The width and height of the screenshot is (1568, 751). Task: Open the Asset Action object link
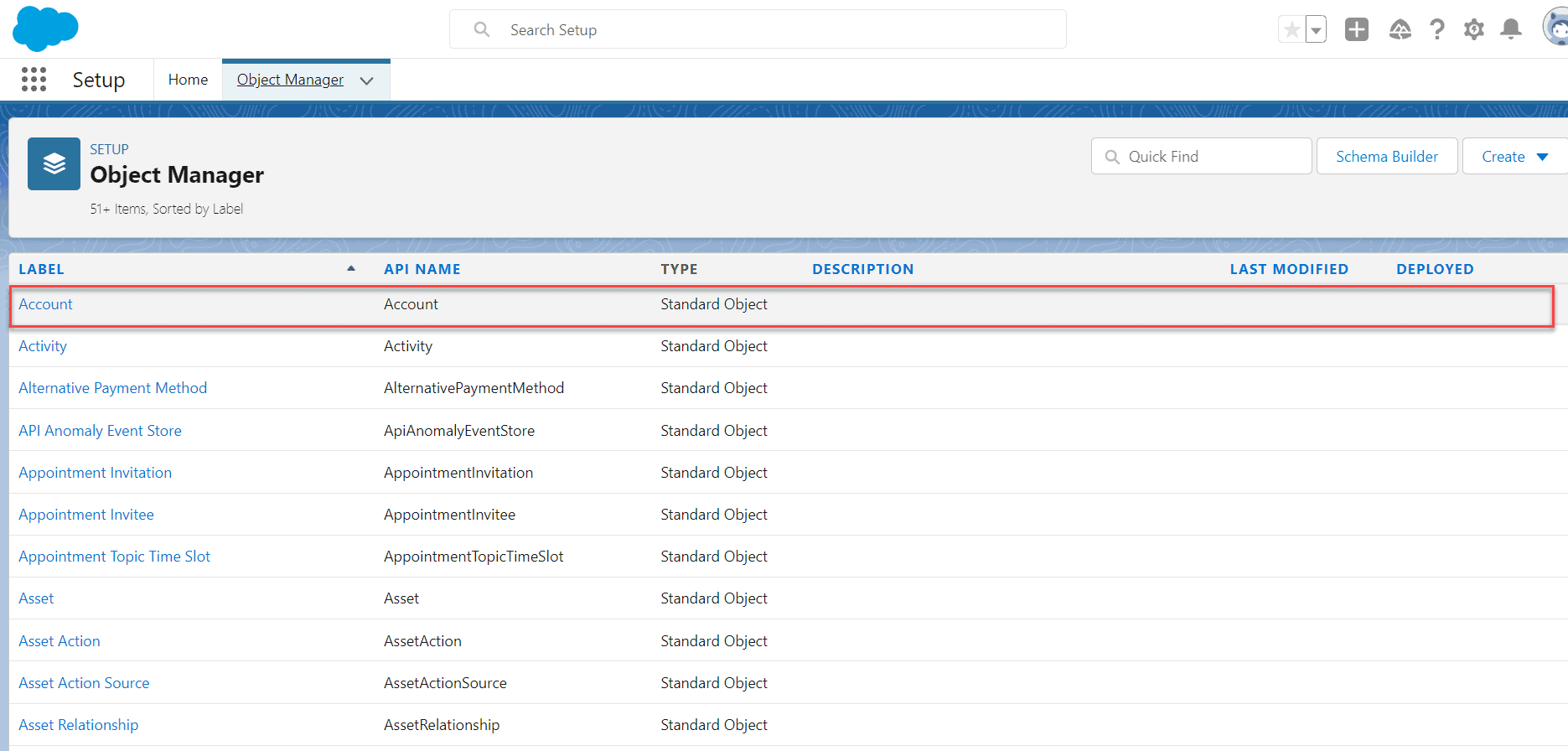60,641
